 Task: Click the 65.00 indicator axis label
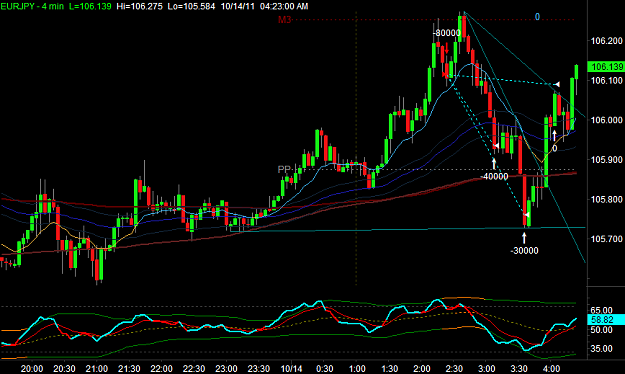click(x=601, y=310)
